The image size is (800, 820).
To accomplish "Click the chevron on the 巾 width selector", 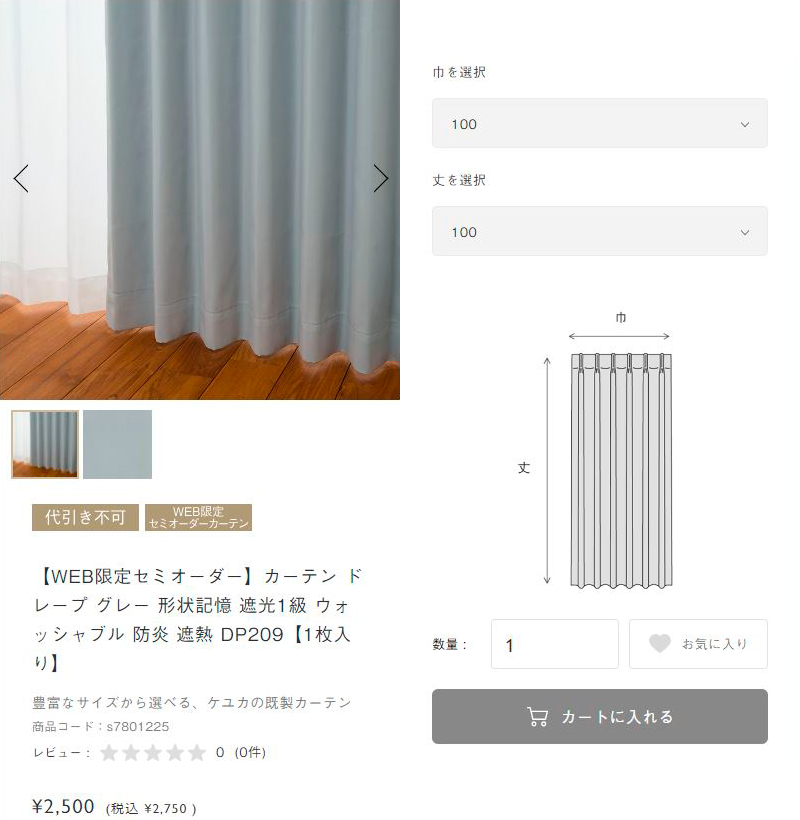I will tap(745, 124).
